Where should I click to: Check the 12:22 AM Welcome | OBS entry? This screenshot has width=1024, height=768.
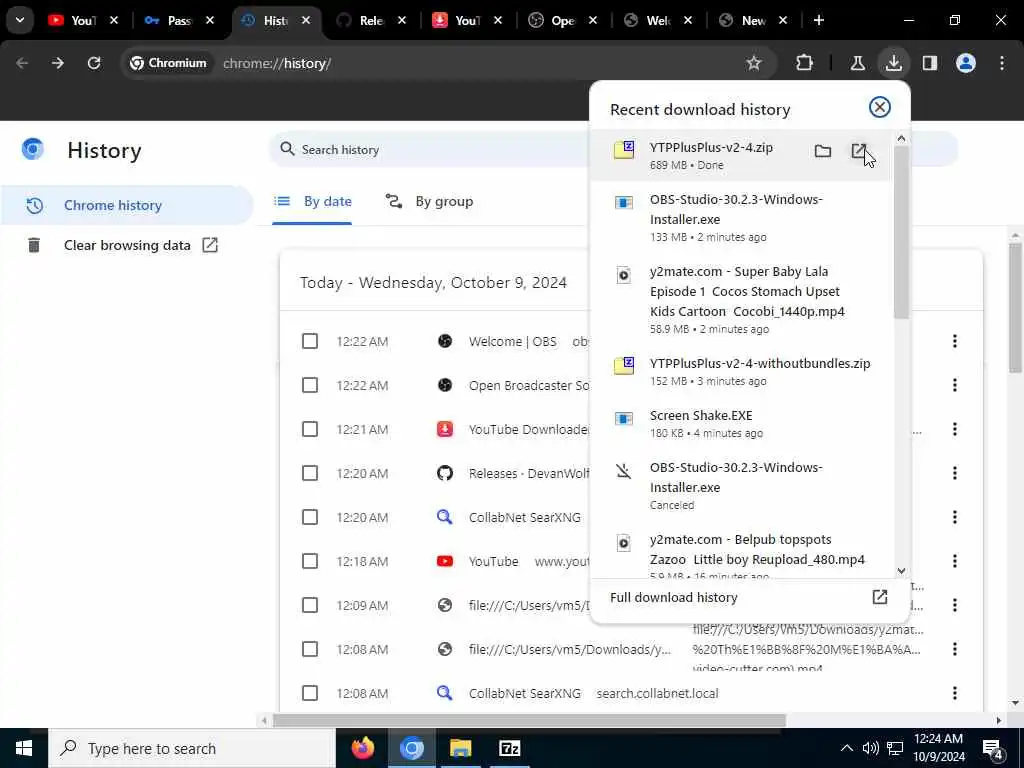(310, 341)
